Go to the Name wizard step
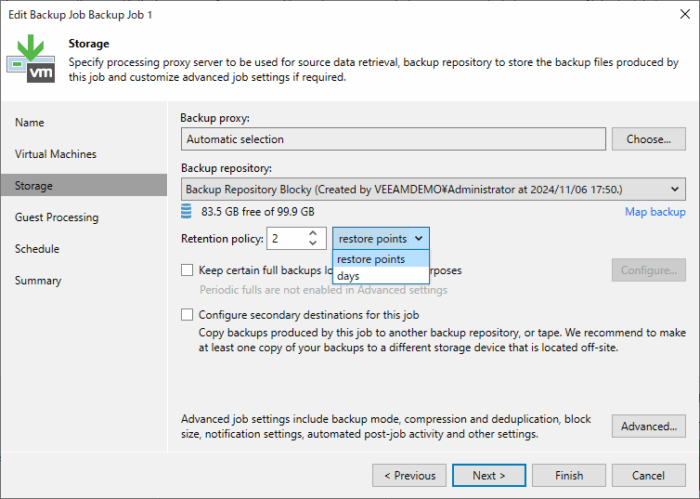 click(84, 122)
